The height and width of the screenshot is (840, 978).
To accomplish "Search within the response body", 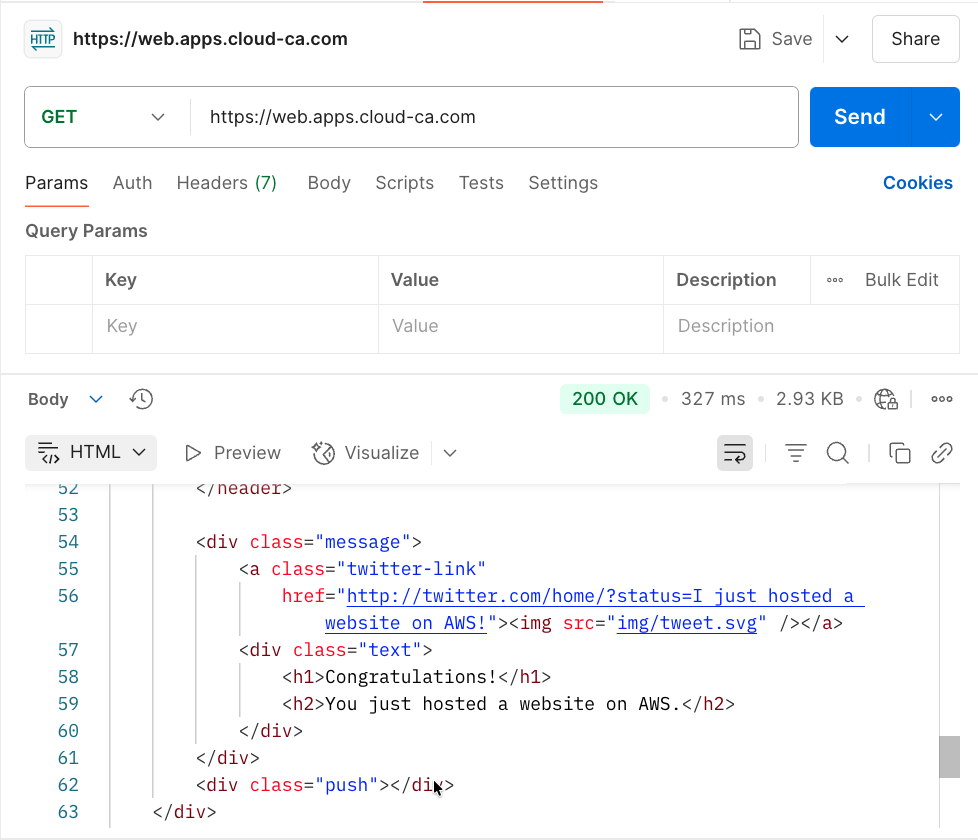I will (x=837, y=453).
